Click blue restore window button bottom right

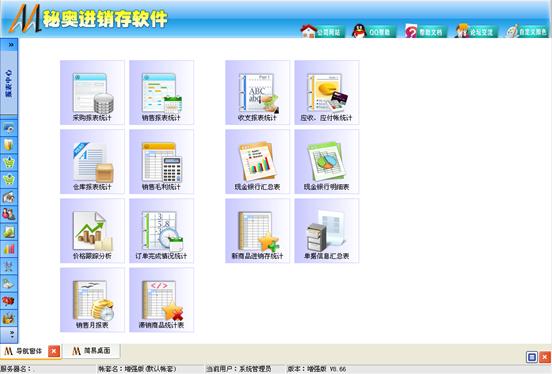532,357
